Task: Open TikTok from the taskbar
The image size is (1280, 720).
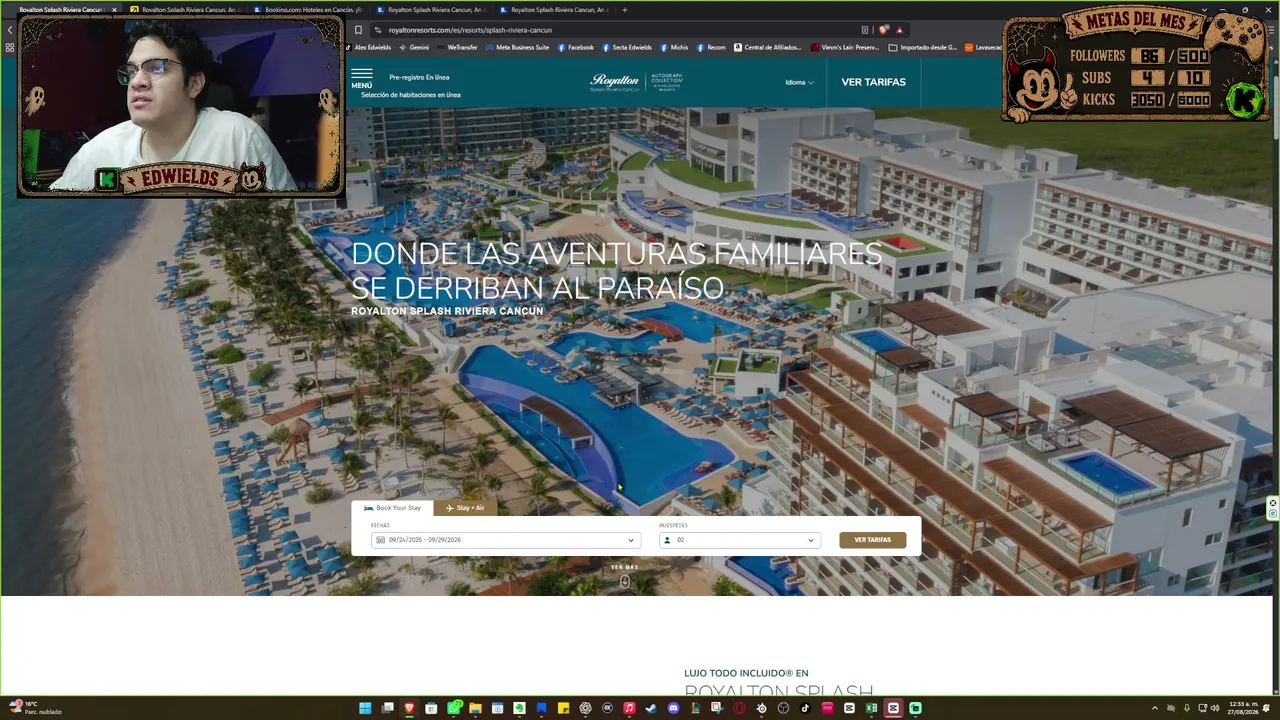Action: pyautogui.click(x=805, y=708)
